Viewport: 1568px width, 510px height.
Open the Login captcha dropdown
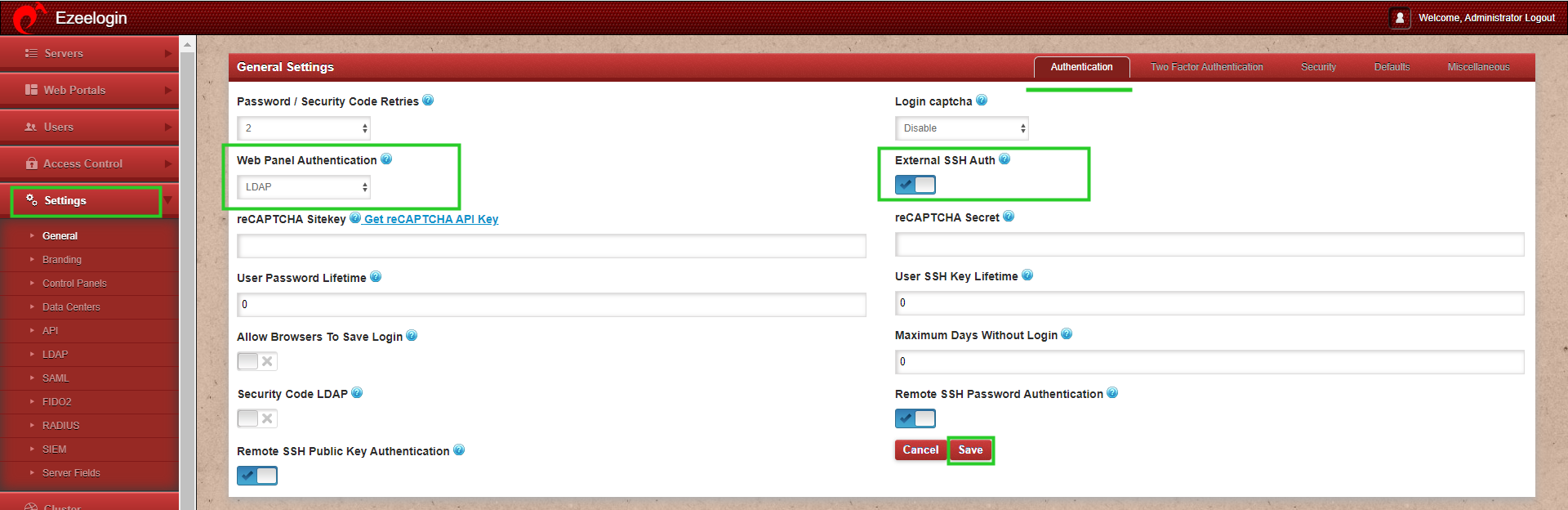962,128
